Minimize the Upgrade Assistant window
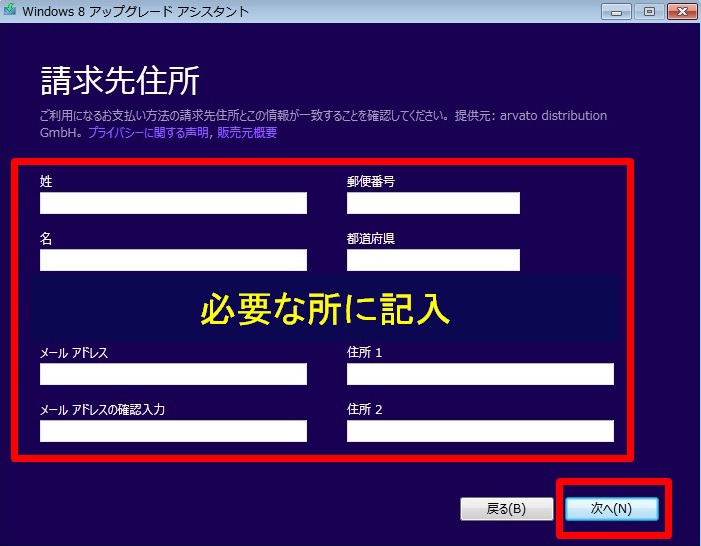Viewport: 701px width, 546px height. (x=616, y=12)
